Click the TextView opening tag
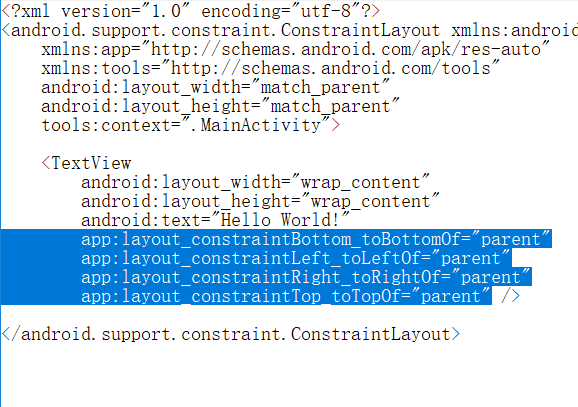Viewport: 578px width, 407px height. 86,163
